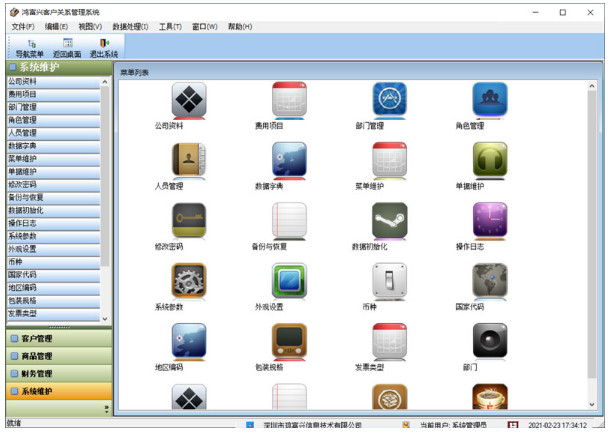The height and width of the screenshot is (438, 611).
Task: Select 公司资料 in the sidebar list
Action: point(53,81)
